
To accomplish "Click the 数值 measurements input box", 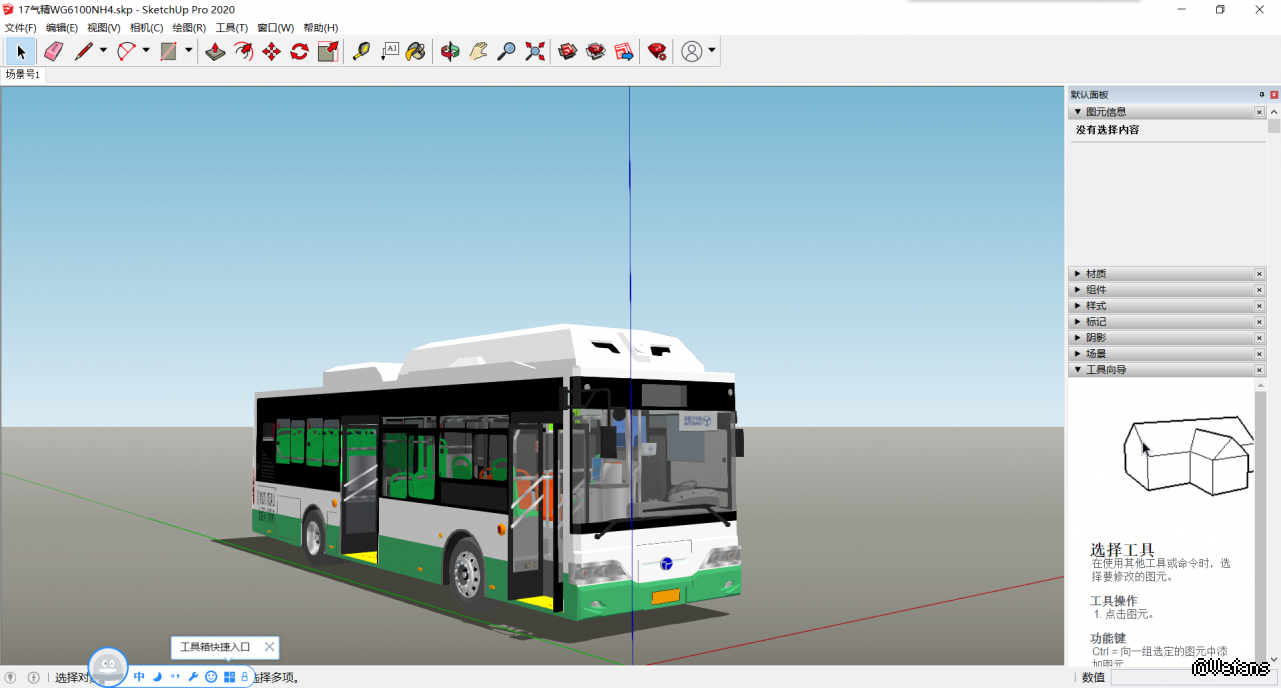I will point(1190,677).
